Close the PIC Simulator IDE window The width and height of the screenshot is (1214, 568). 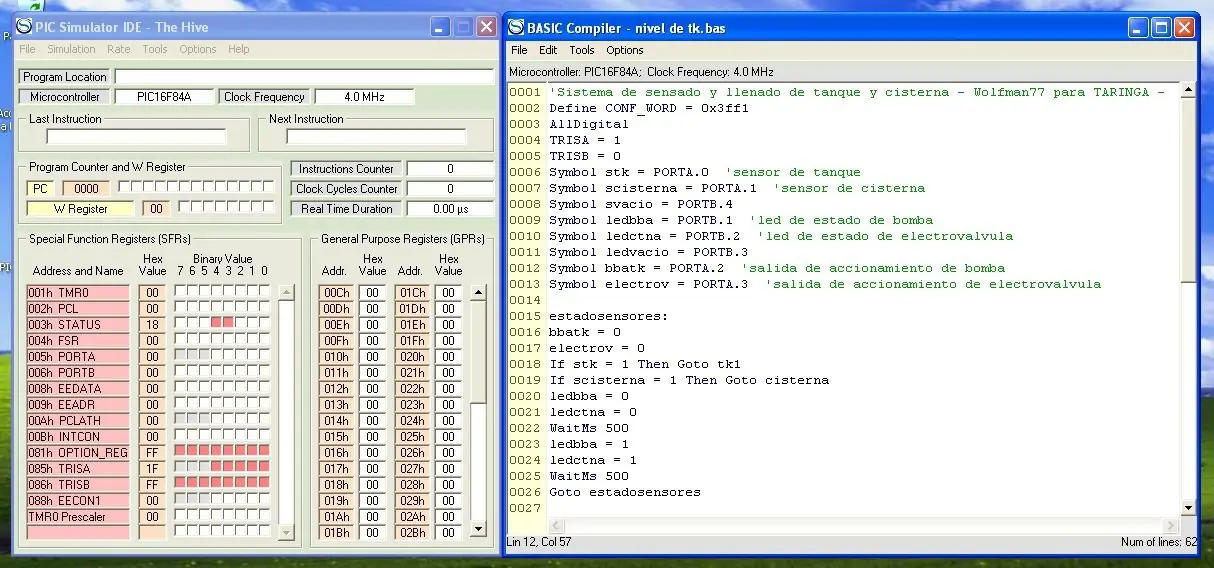(x=486, y=27)
